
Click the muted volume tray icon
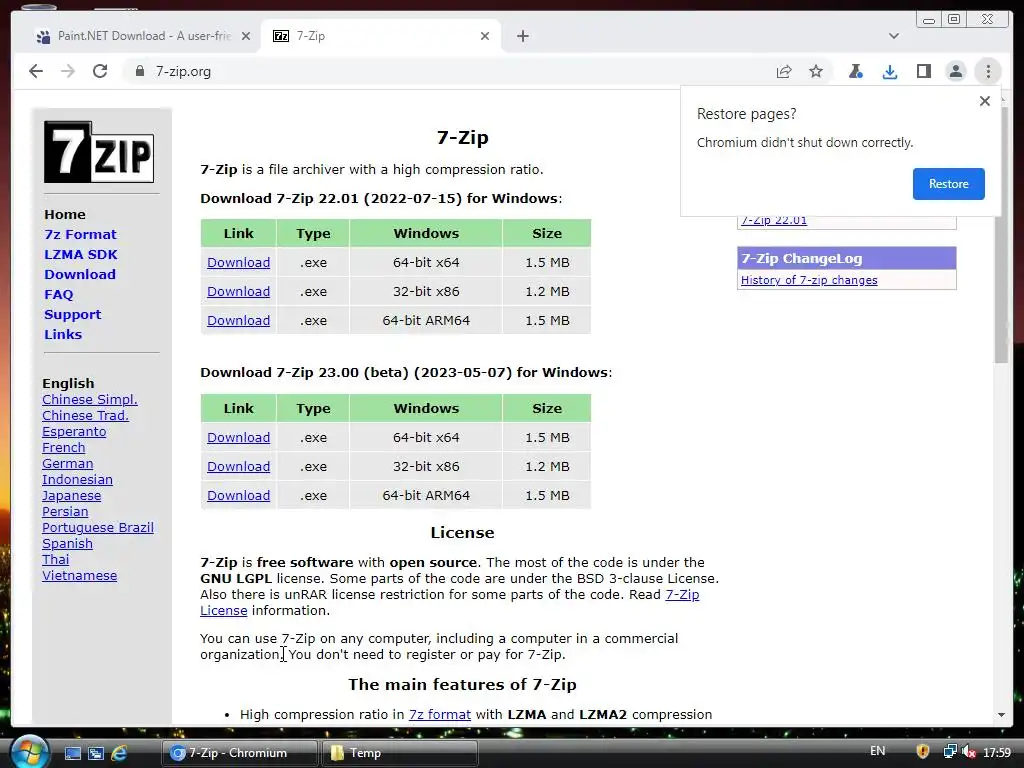click(968, 752)
